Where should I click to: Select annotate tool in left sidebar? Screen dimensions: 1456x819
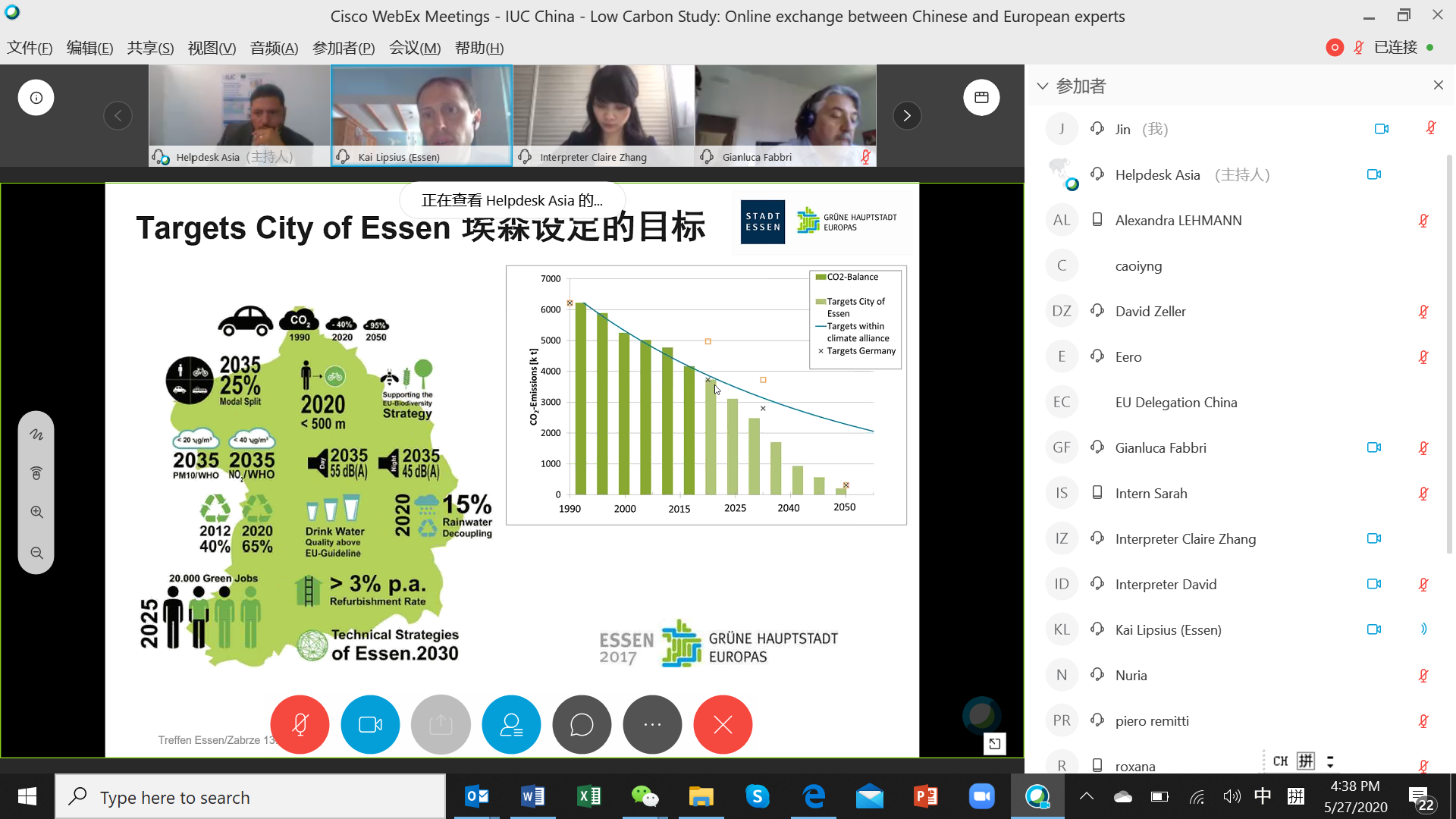point(36,435)
